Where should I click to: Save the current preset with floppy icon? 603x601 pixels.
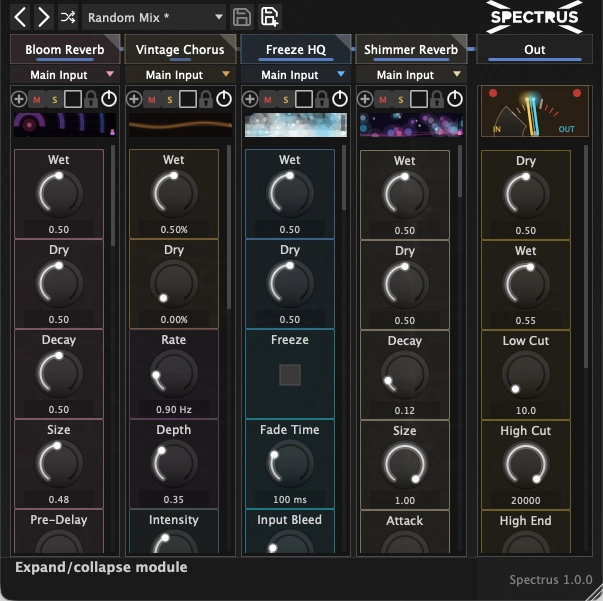(x=242, y=17)
